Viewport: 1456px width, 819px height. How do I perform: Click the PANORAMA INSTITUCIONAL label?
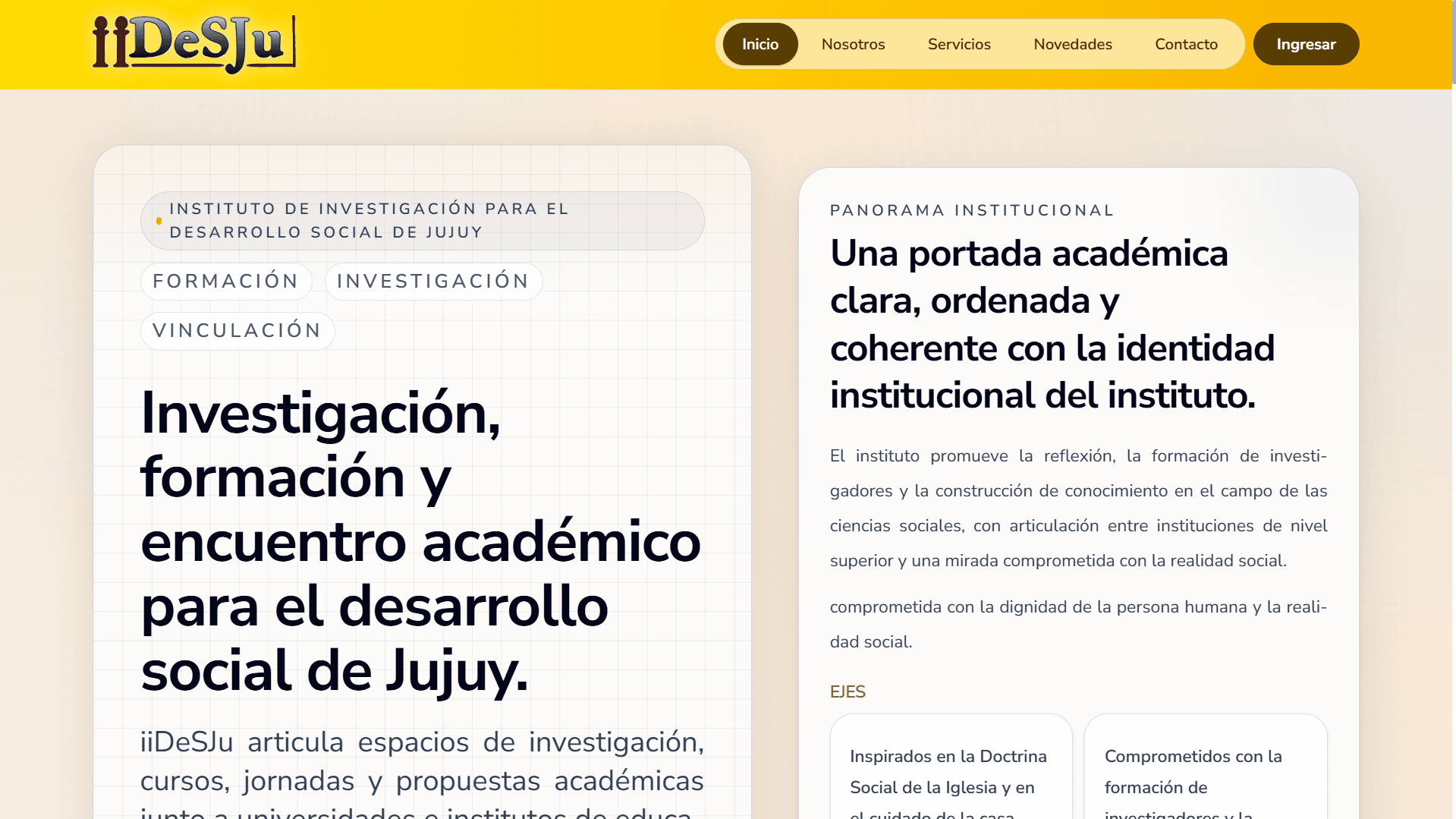pos(972,210)
